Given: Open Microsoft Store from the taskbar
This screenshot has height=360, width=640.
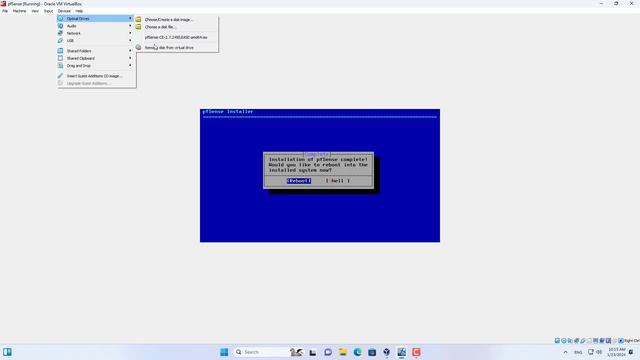Looking at the screenshot, I should click(x=372, y=352).
